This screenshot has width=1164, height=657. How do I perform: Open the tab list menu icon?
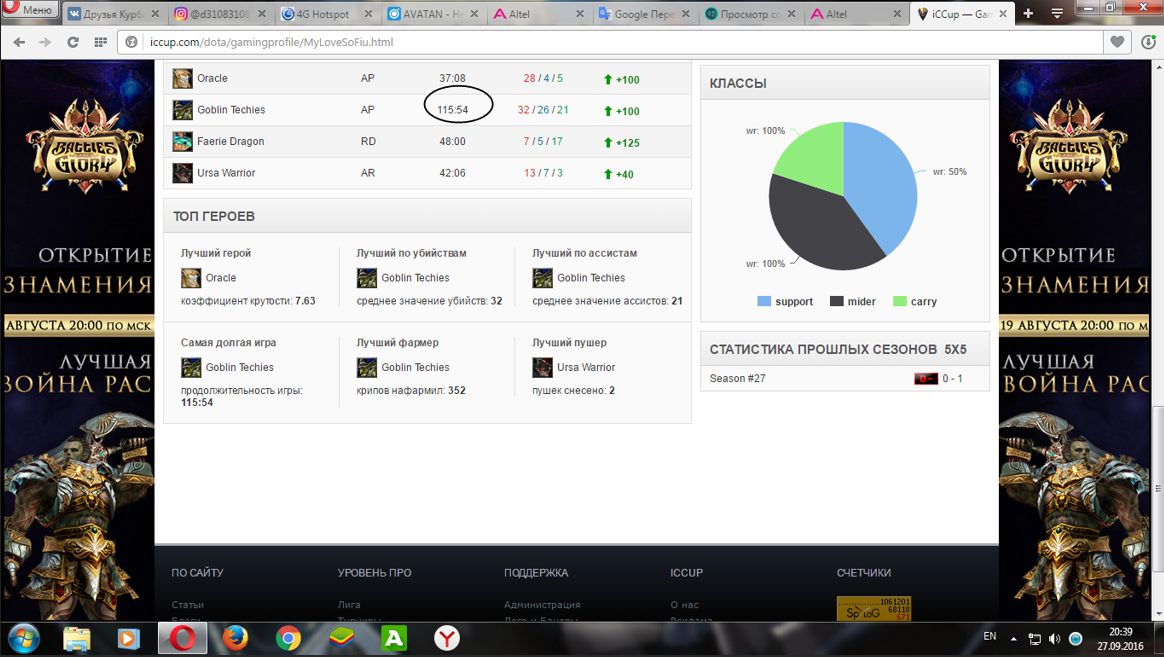coord(1057,13)
